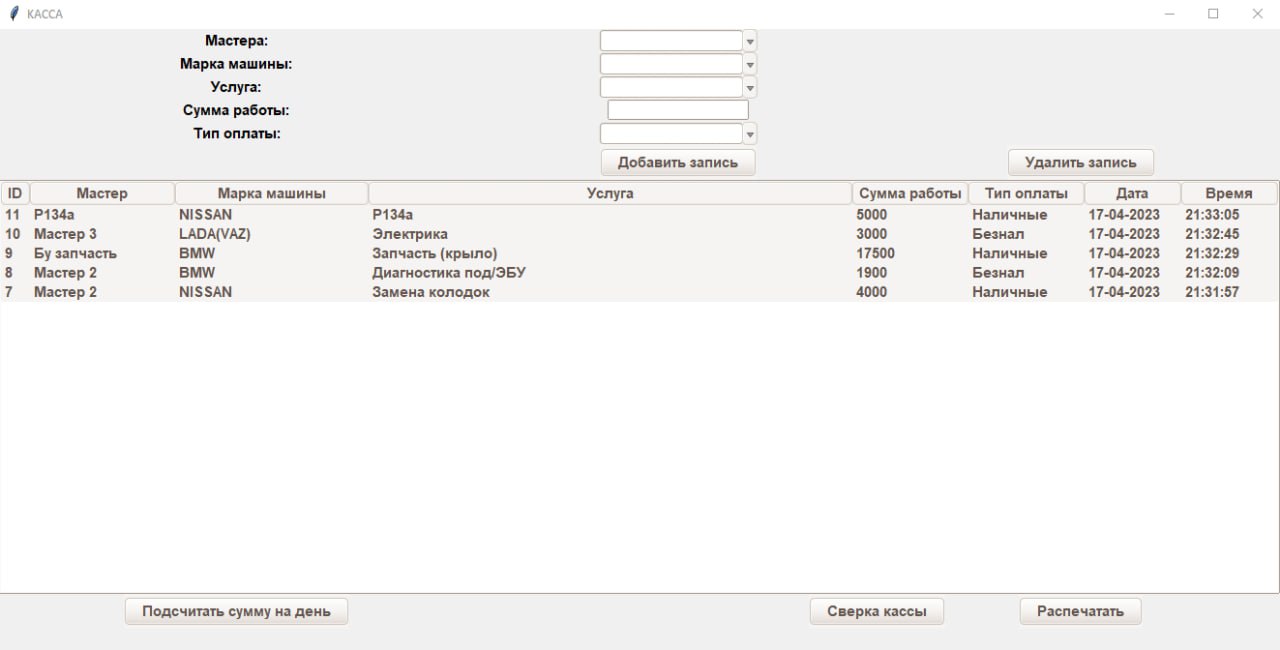Expand the Марка машины combo box
This screenshot has width=1280, height=650.
(x=750, y=64)
